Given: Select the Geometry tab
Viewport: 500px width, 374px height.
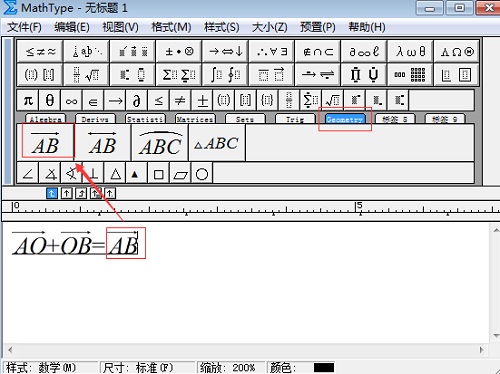Looking at the screenshot, I should tap(345, 119).
